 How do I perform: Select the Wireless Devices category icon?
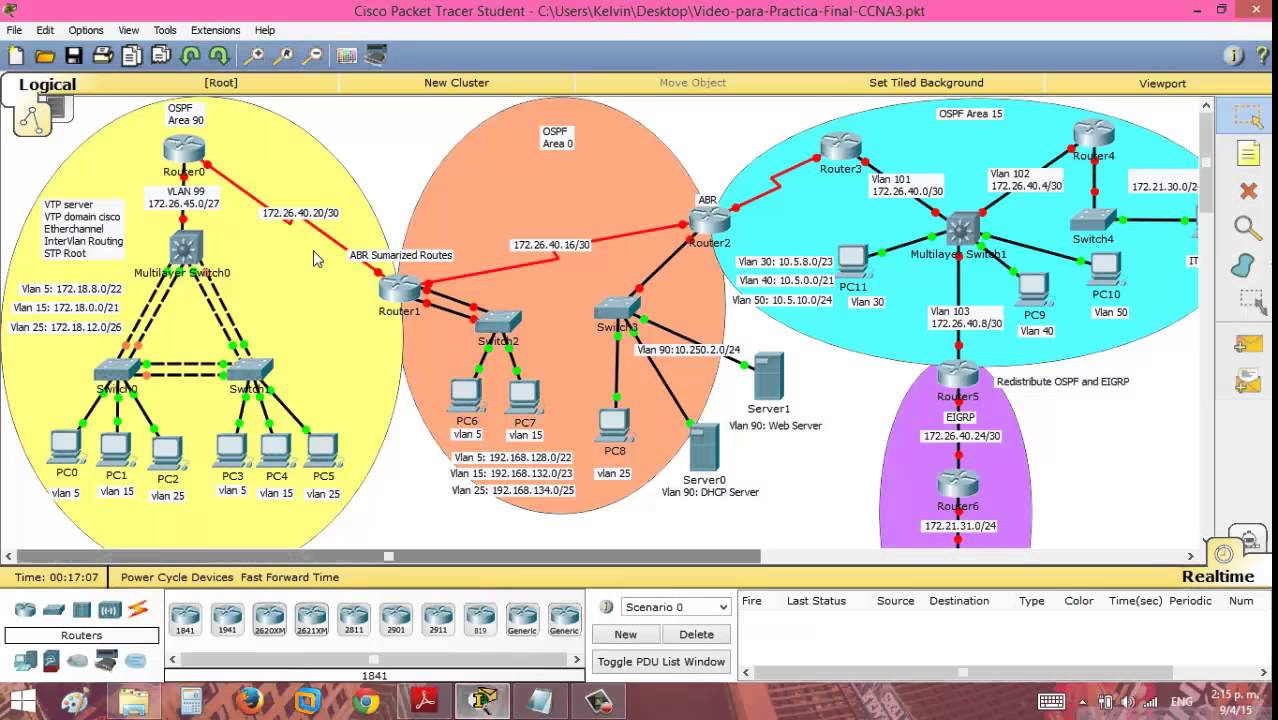tap(110, 609)
